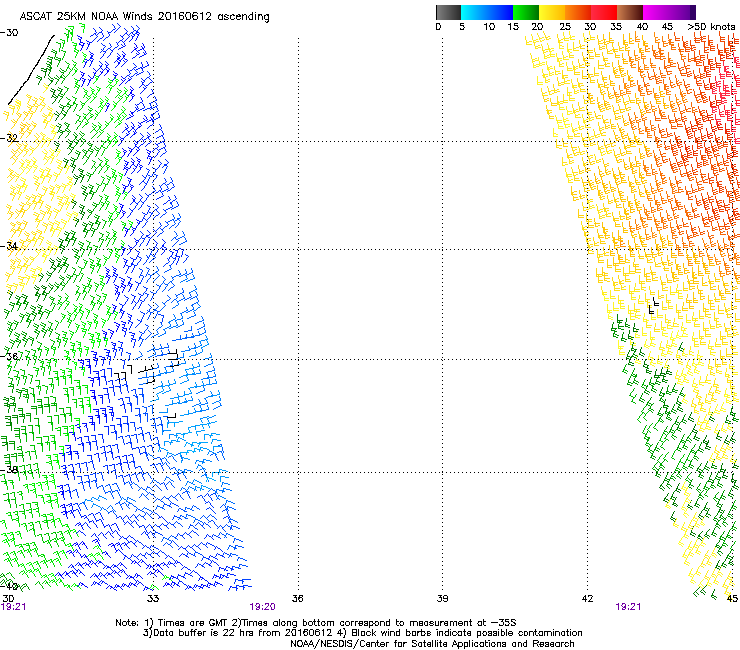The height and width of the screenshot is (650, 740).
Task: Select the '25' label under the color bar
Action: (565, 27)
